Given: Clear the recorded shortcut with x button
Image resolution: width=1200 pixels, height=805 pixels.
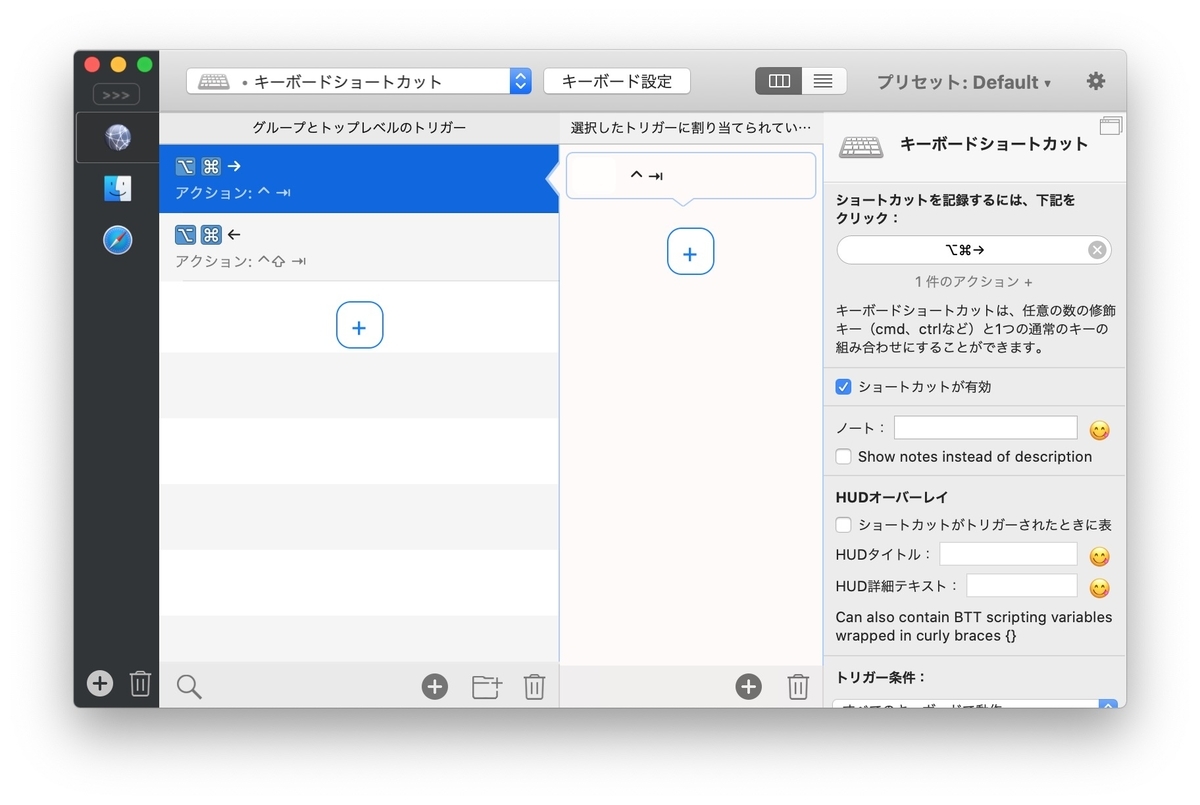Looking at the screenshot, I should click(x=1097, y=250).
